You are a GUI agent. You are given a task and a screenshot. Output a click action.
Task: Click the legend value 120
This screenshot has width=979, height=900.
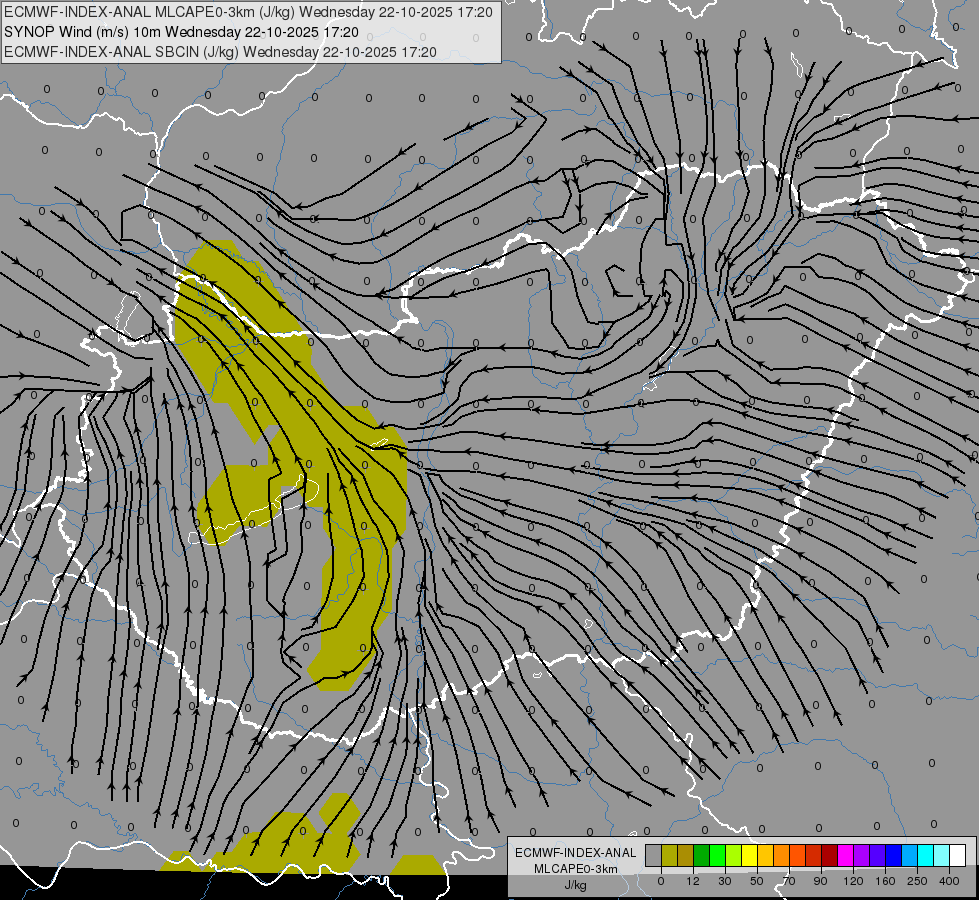point(853,881)
